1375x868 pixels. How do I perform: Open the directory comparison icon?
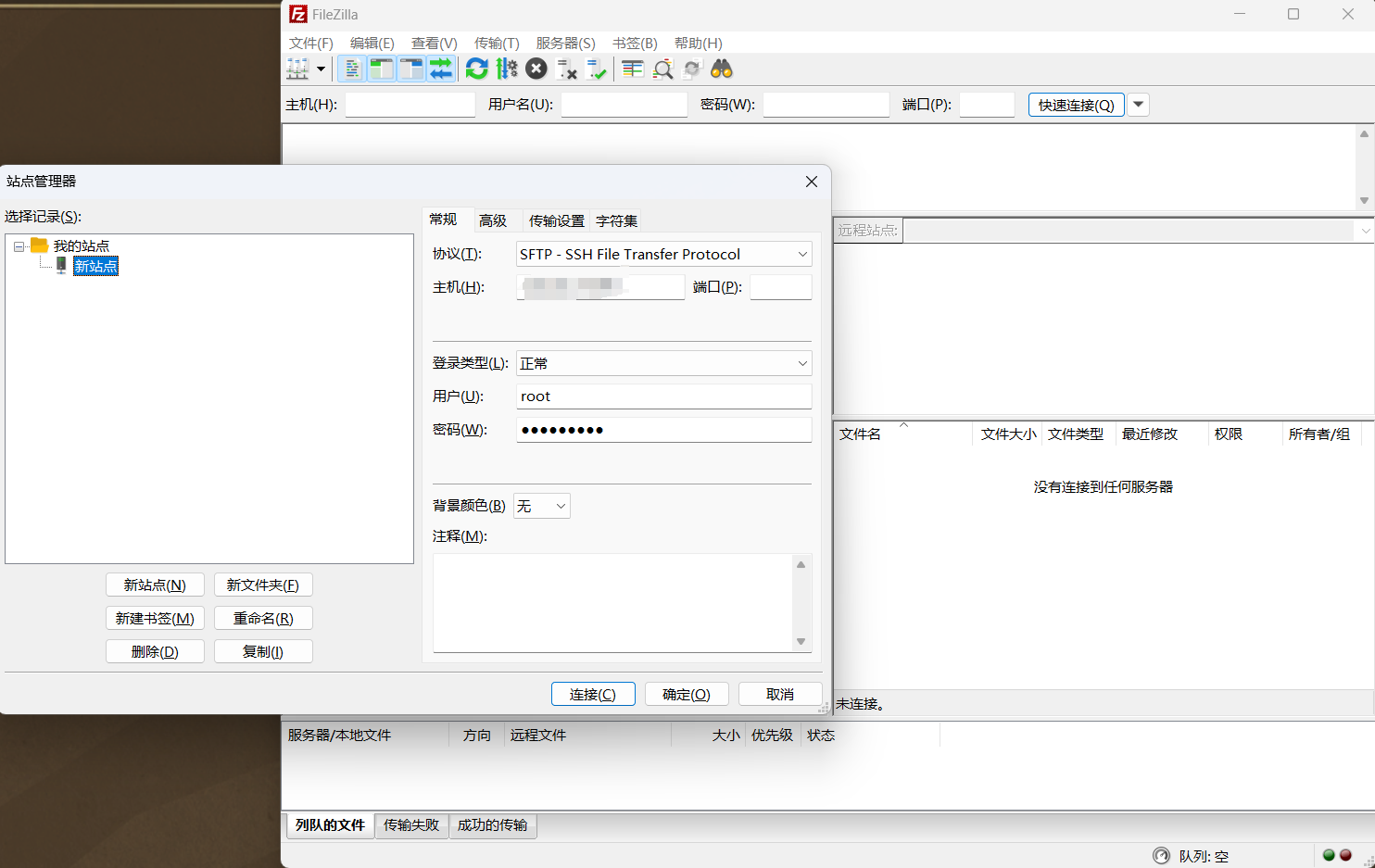(x=633, y=69)
